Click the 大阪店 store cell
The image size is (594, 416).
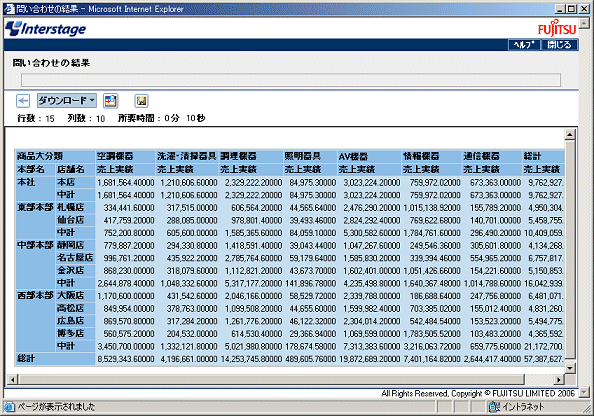click(x=75, y=296)
